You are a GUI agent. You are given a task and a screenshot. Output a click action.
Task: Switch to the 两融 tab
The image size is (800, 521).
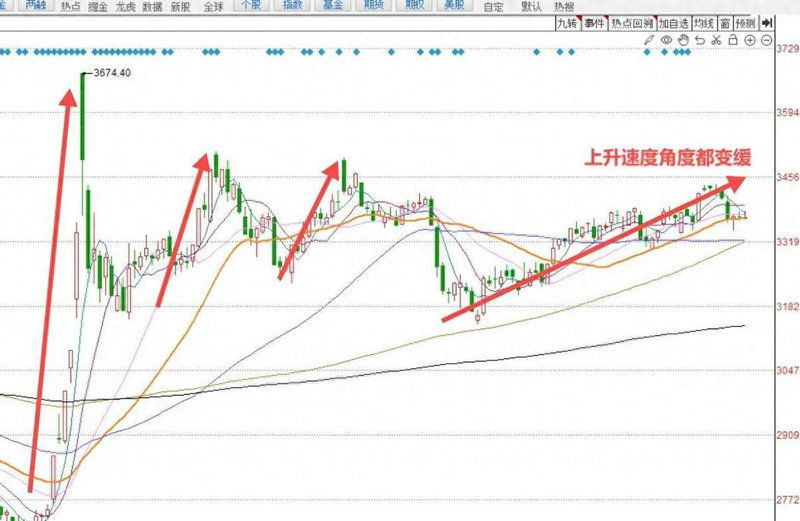(x=36, y=6)
